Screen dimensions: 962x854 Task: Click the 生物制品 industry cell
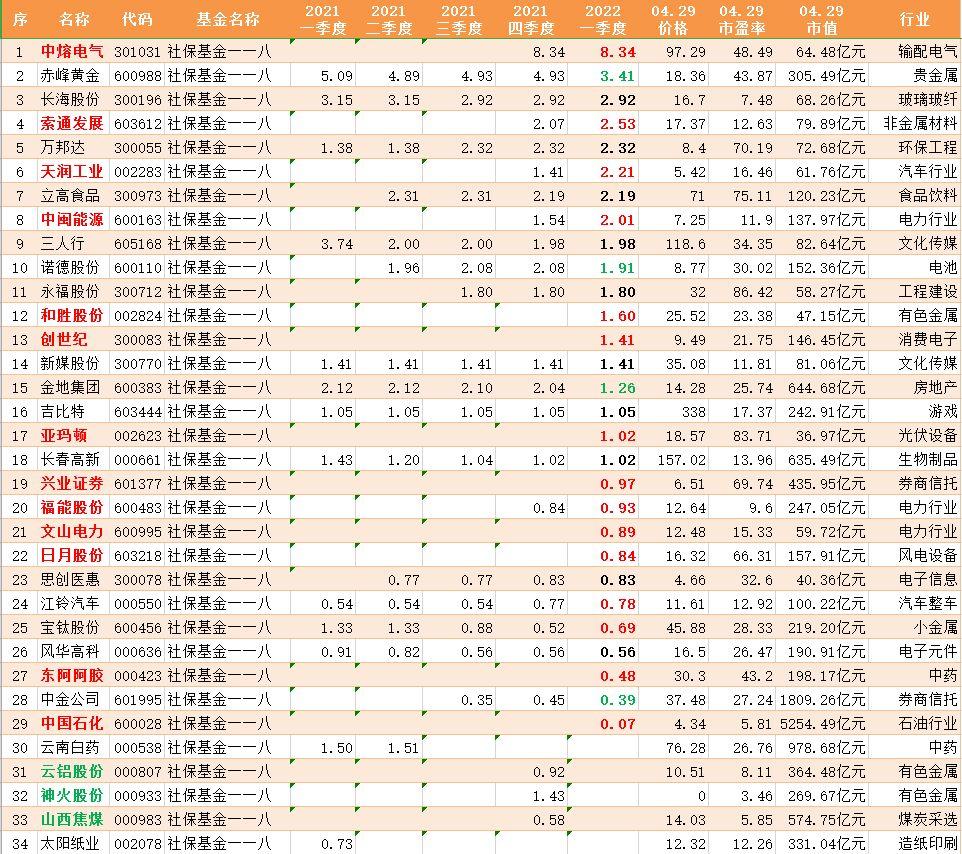[x=928, y=460]
